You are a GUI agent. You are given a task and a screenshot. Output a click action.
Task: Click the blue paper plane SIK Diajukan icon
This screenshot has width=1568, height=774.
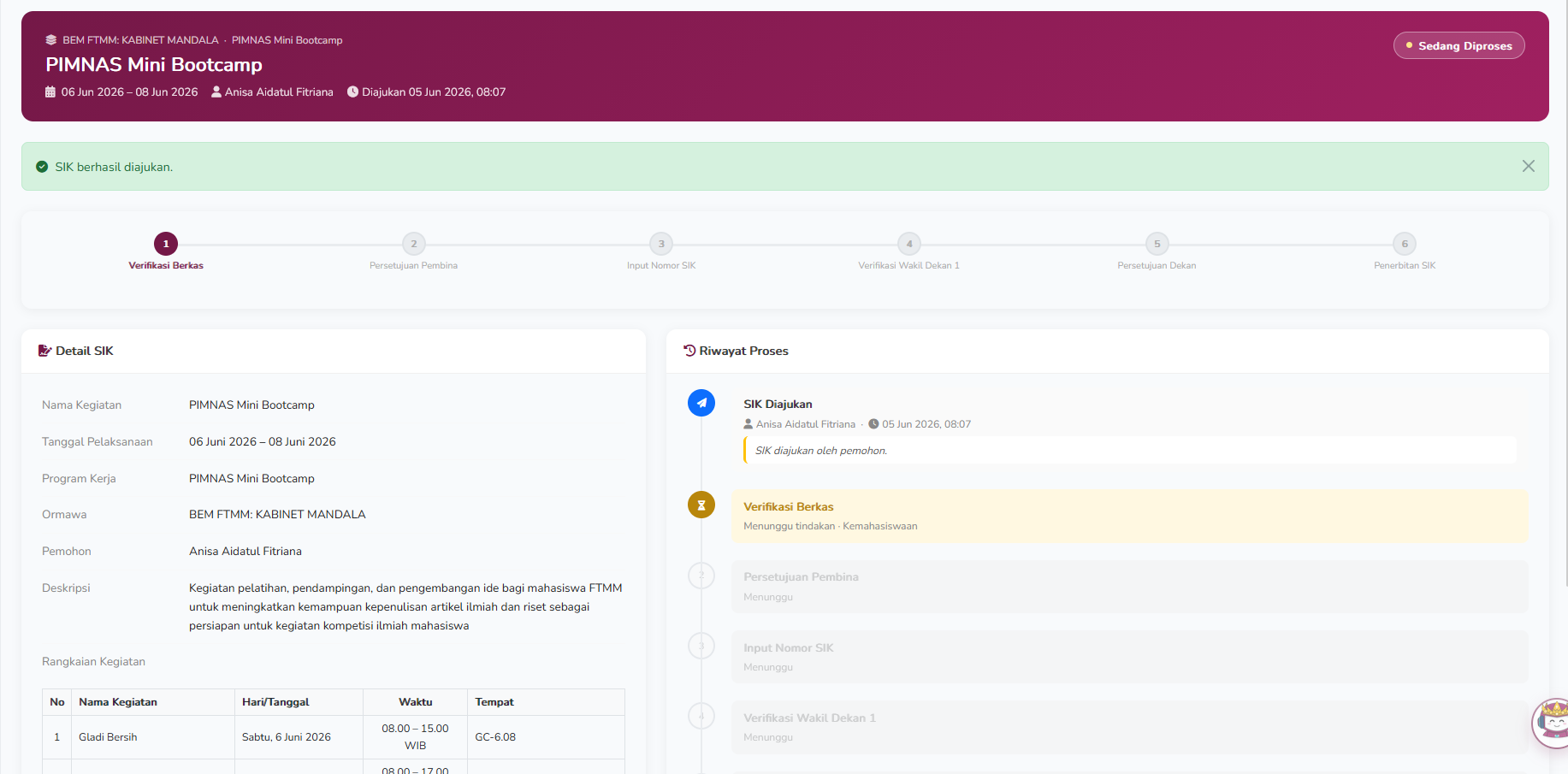point(701,403)
